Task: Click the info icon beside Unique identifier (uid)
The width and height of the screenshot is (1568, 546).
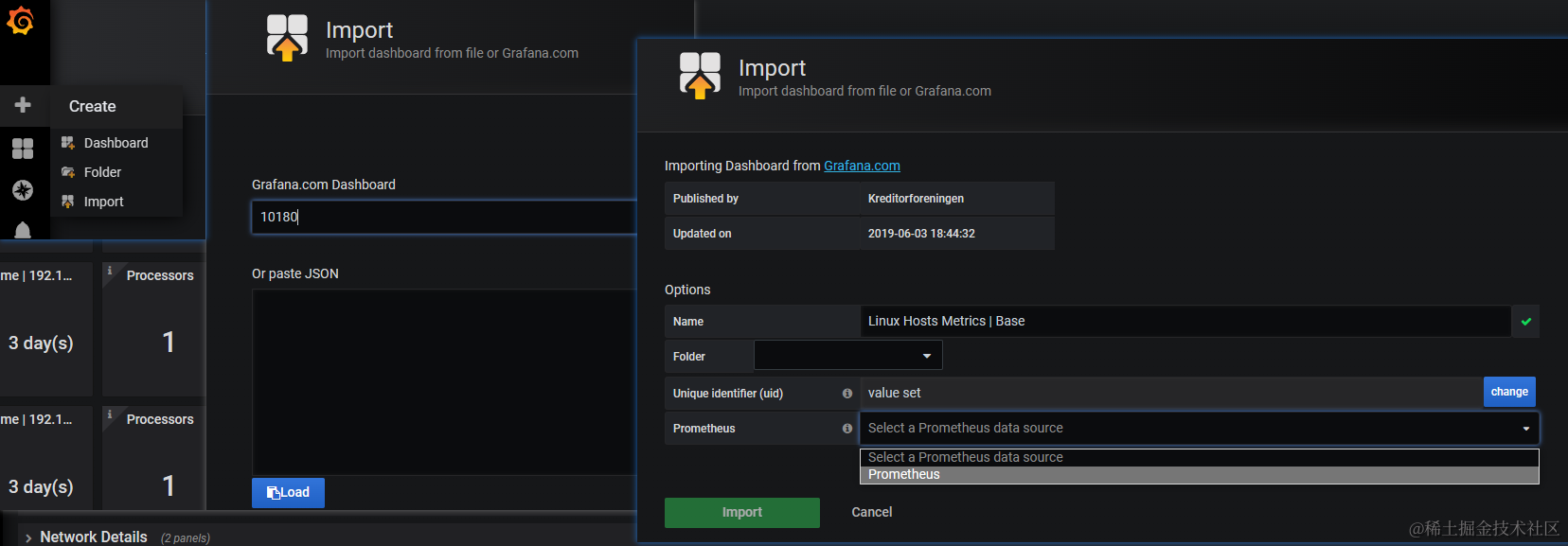Action: pyautogui.click(x=847, y=394)
